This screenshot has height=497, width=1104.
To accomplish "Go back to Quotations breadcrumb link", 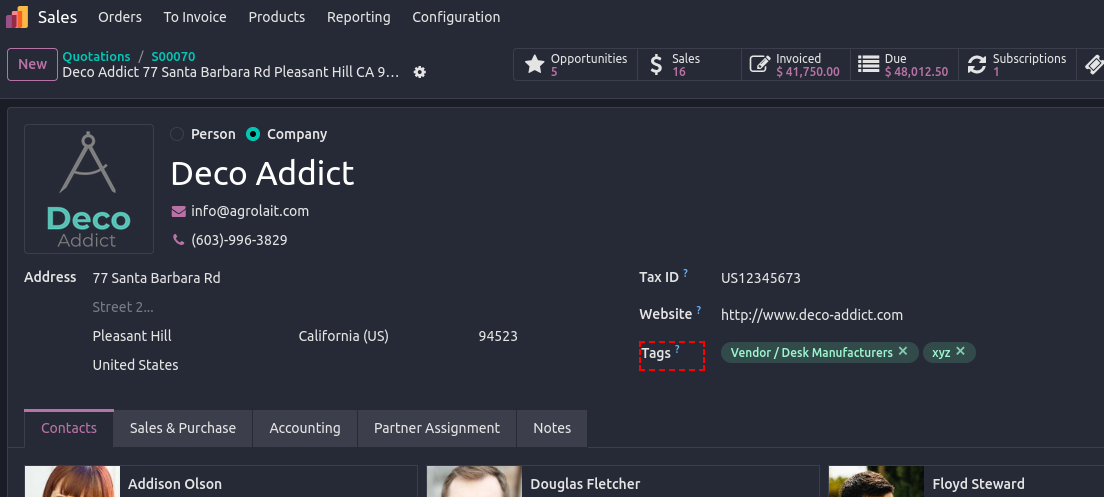I will click(96, 57).
